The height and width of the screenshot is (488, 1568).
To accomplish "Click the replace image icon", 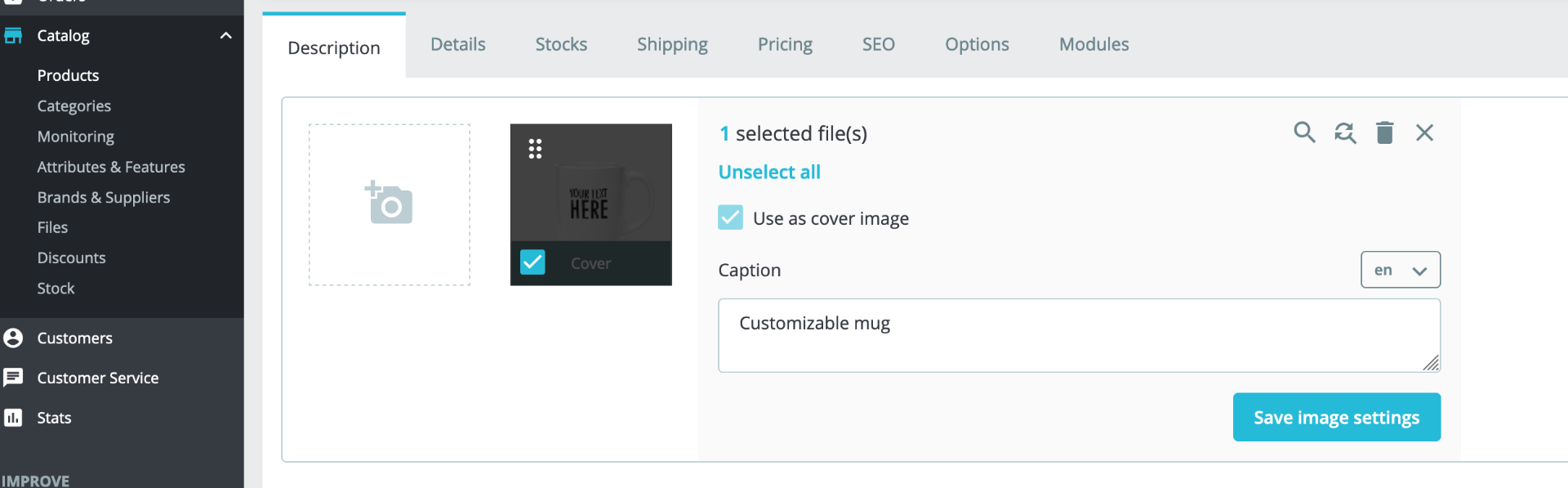I will (x=1344, y=132).
